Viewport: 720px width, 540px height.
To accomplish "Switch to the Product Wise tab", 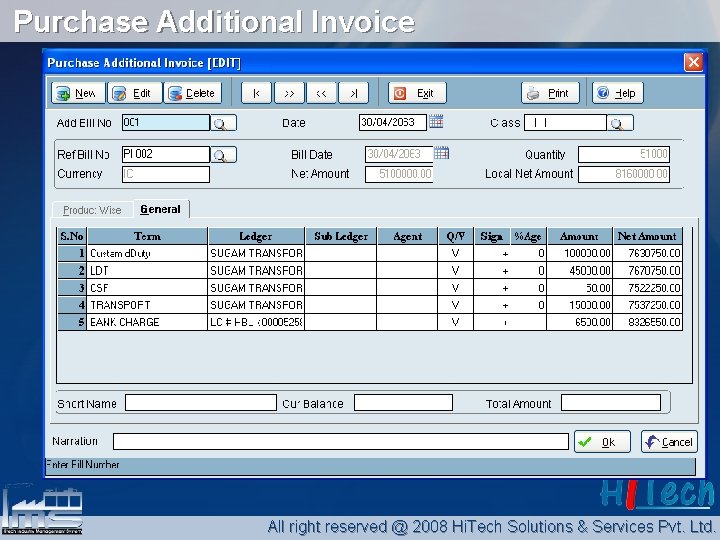I will click(92, 210).
